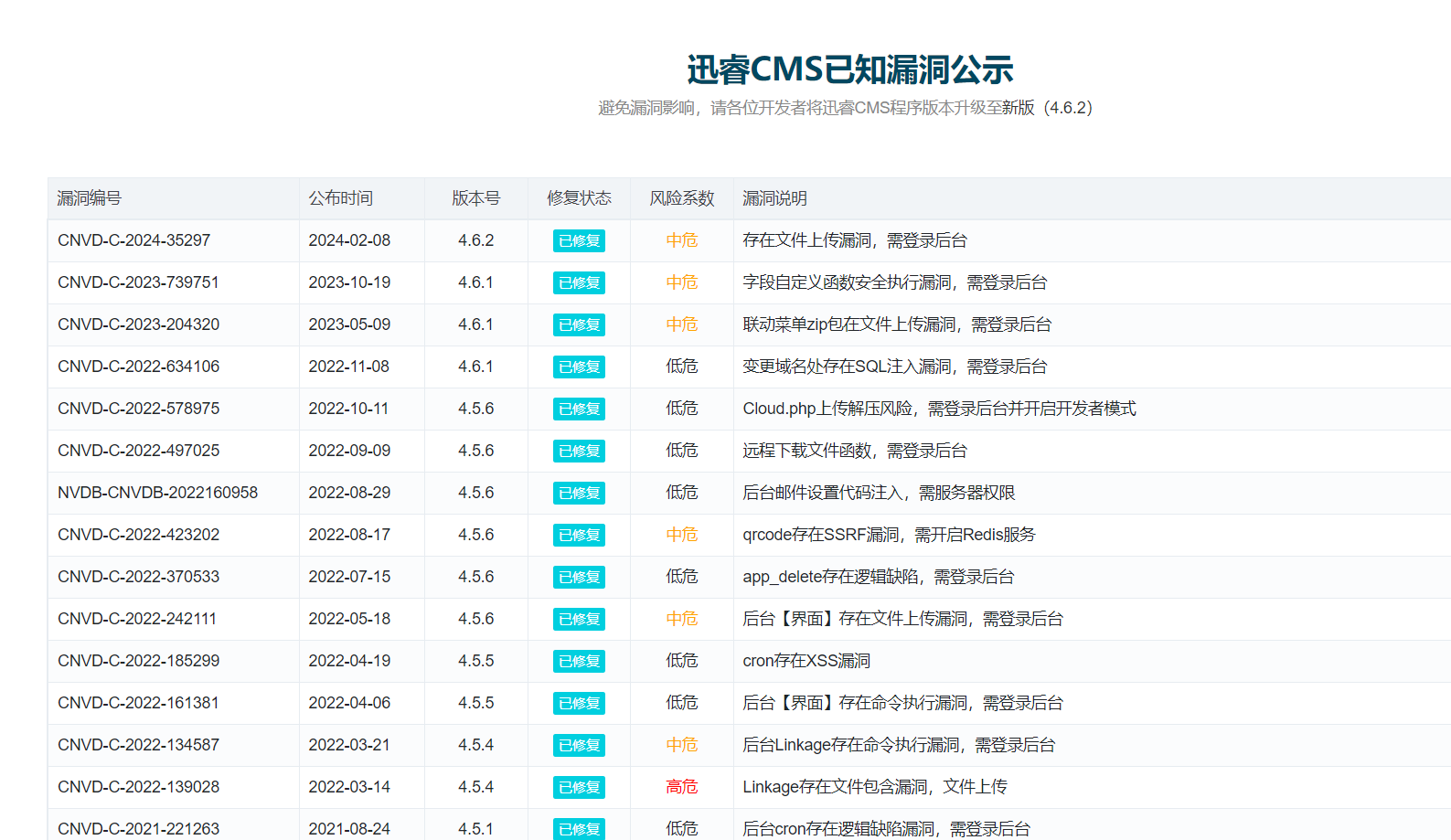Click description 存在文件上传漏洞，需登录后台
This screenshot has height=840, width=1451.
(855, 240)
